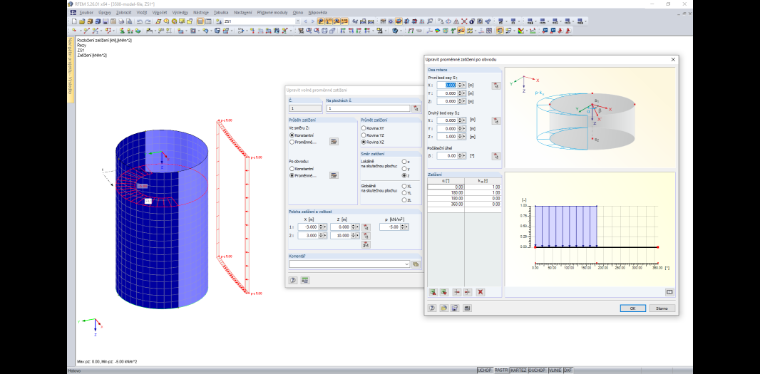
Task: Click units and decimals icon in load dialog
Action: (x=305, y=280)
